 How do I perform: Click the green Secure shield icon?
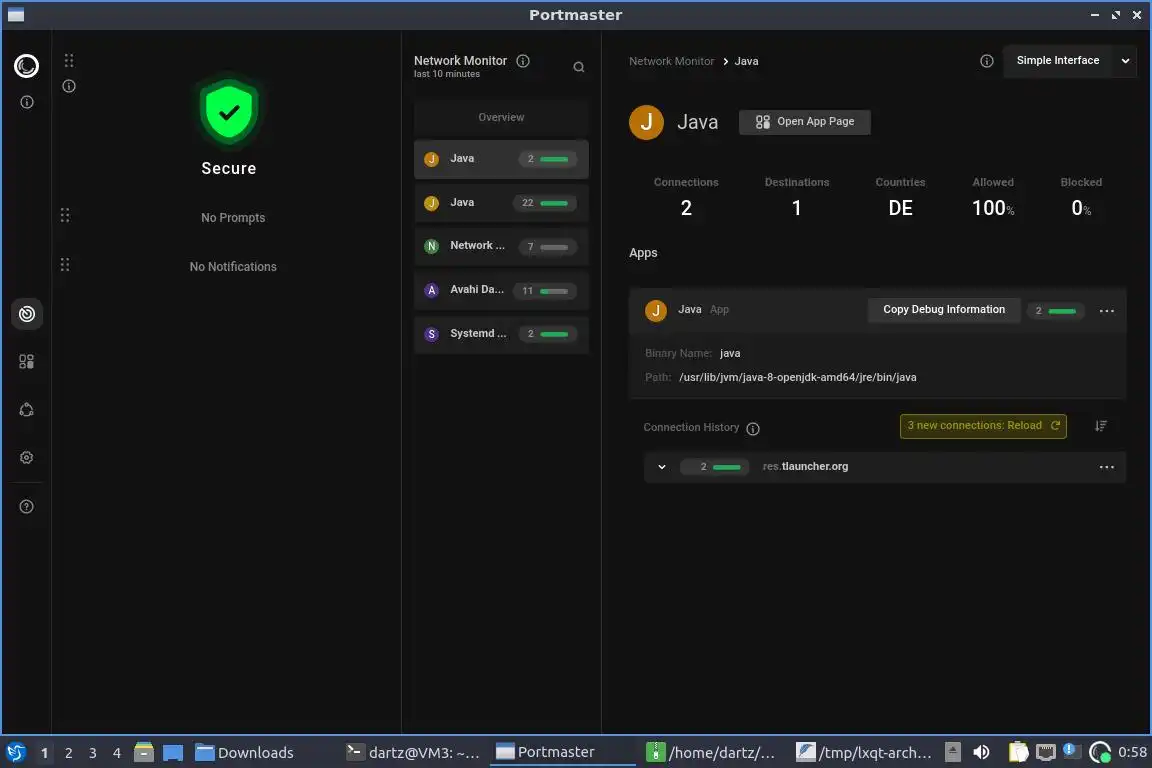coord(229,112)
